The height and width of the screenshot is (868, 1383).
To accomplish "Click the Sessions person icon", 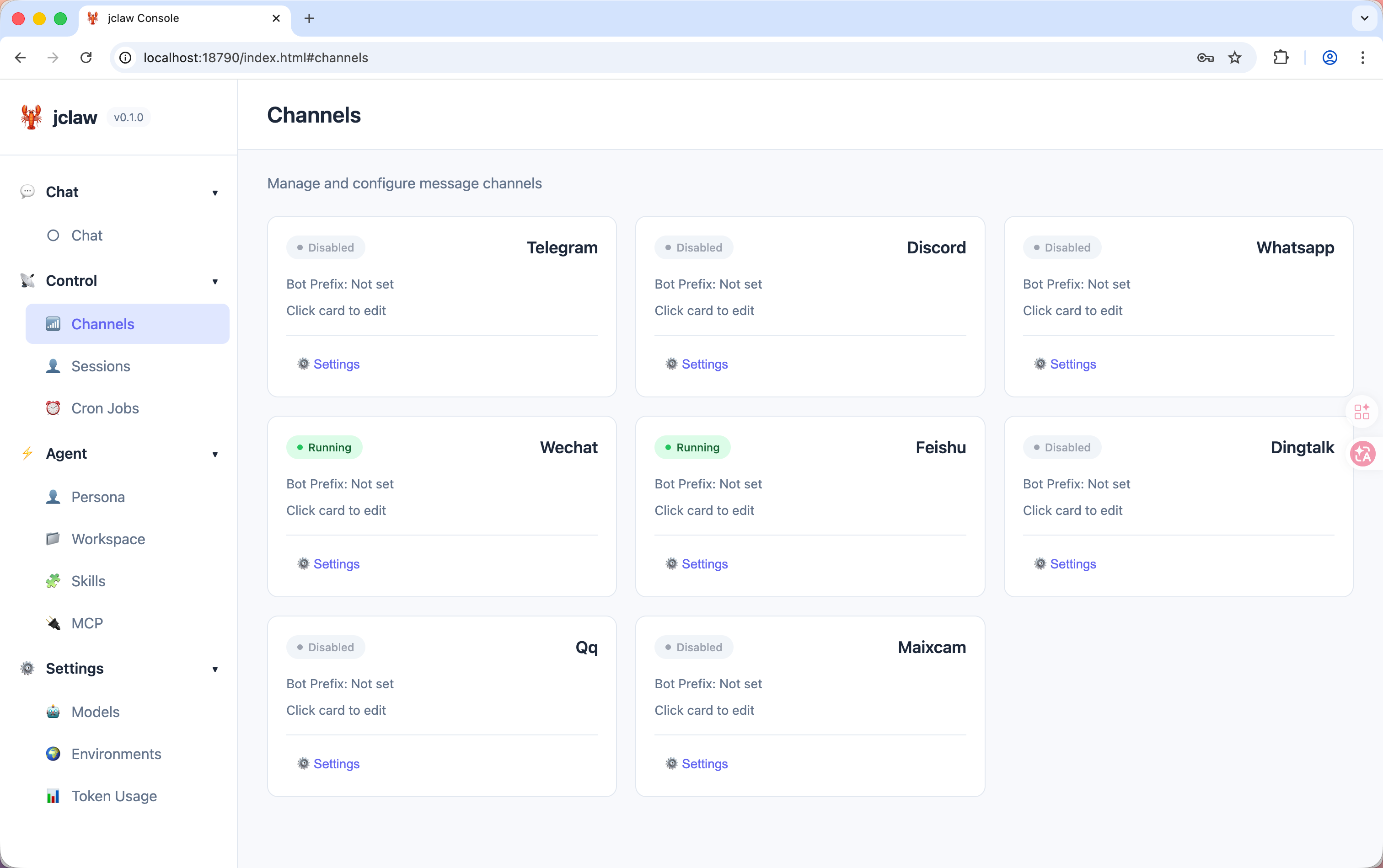I will click(x=53, y=366).
